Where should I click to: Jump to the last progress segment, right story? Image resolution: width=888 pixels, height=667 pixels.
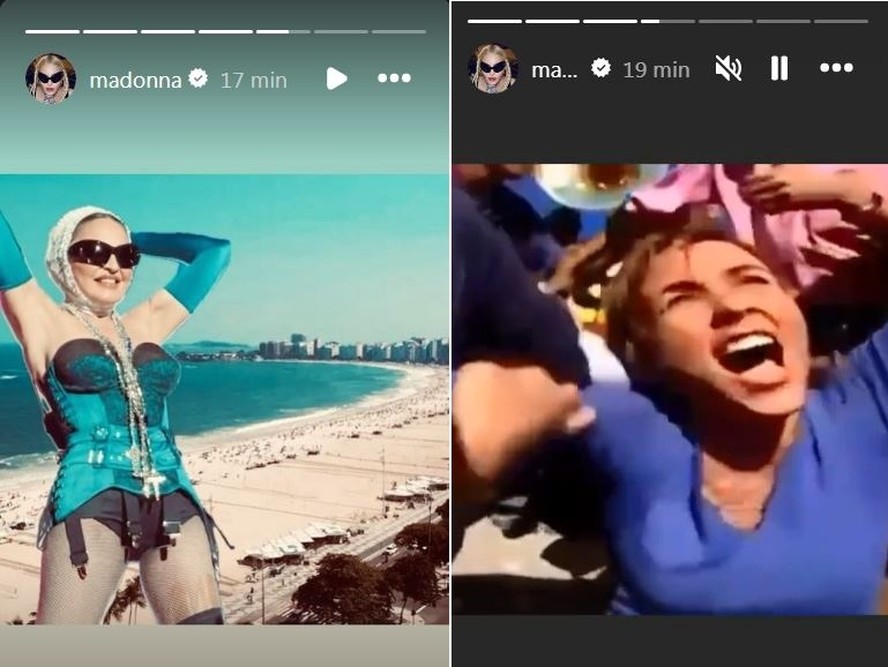(x=841, y=22)
